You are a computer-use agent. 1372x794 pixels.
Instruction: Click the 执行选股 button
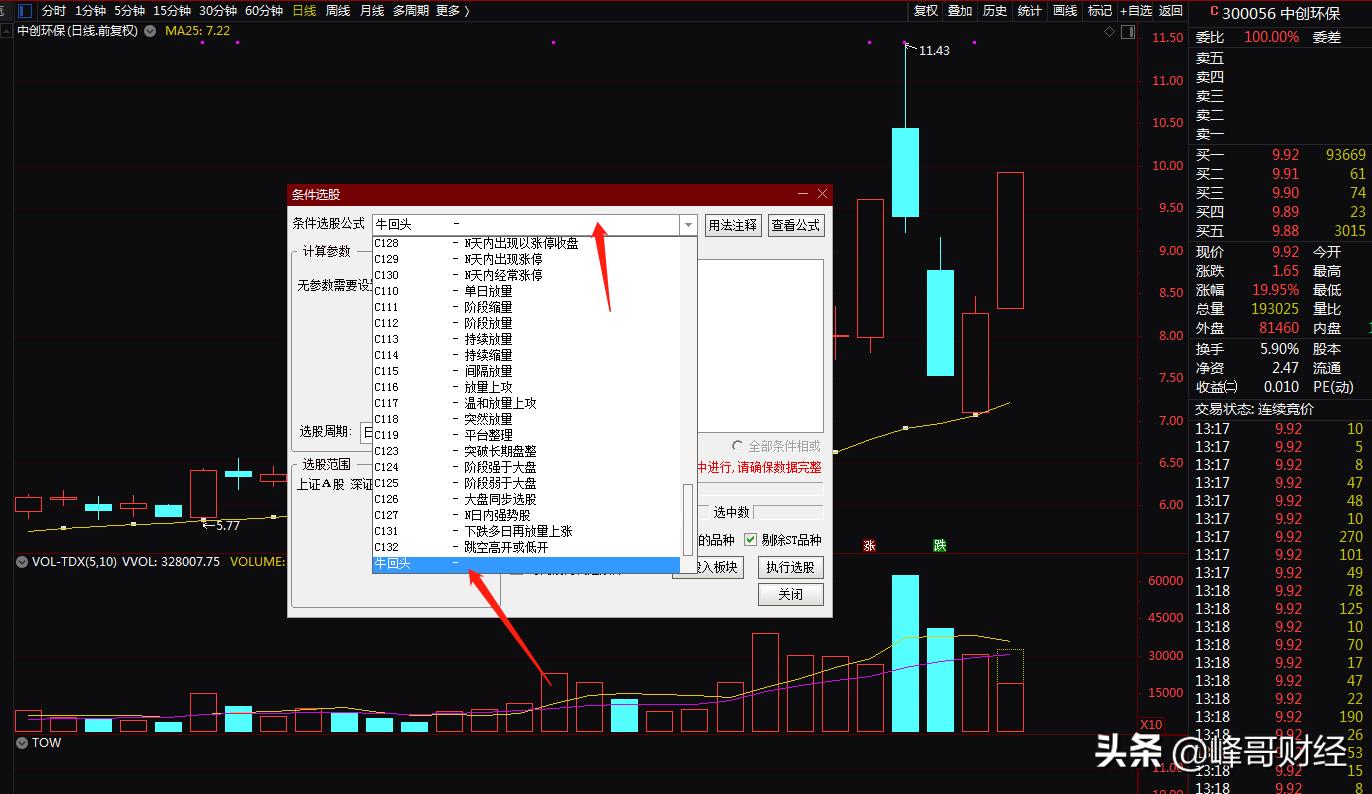[x=791, y=568]
